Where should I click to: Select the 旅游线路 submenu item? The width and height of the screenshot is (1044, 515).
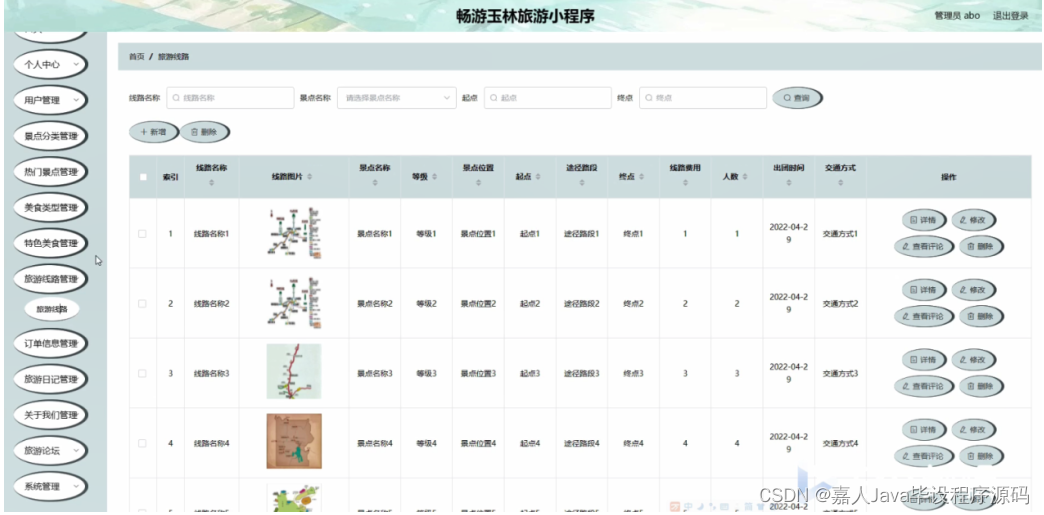click(x=52, y=309)
